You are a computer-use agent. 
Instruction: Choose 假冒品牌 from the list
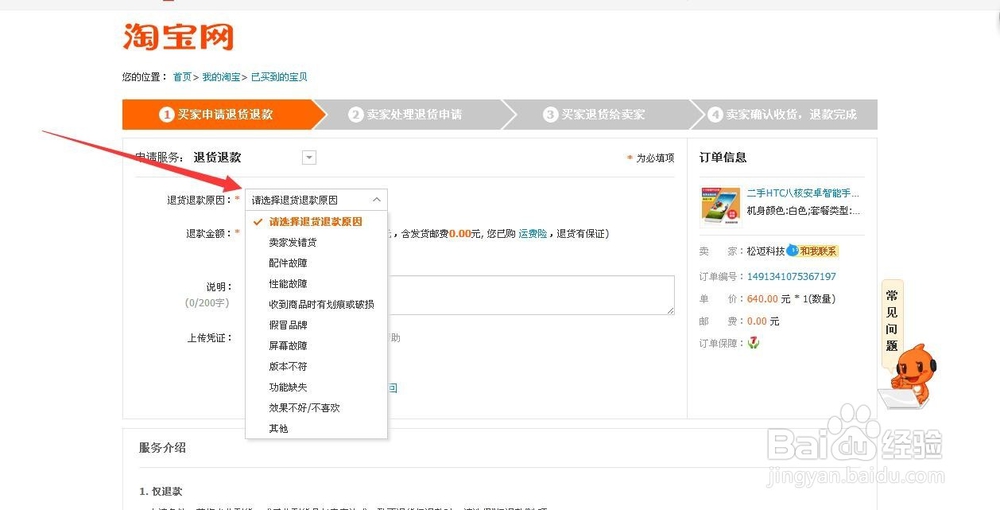pyautogui.click(x=288, y=325)
